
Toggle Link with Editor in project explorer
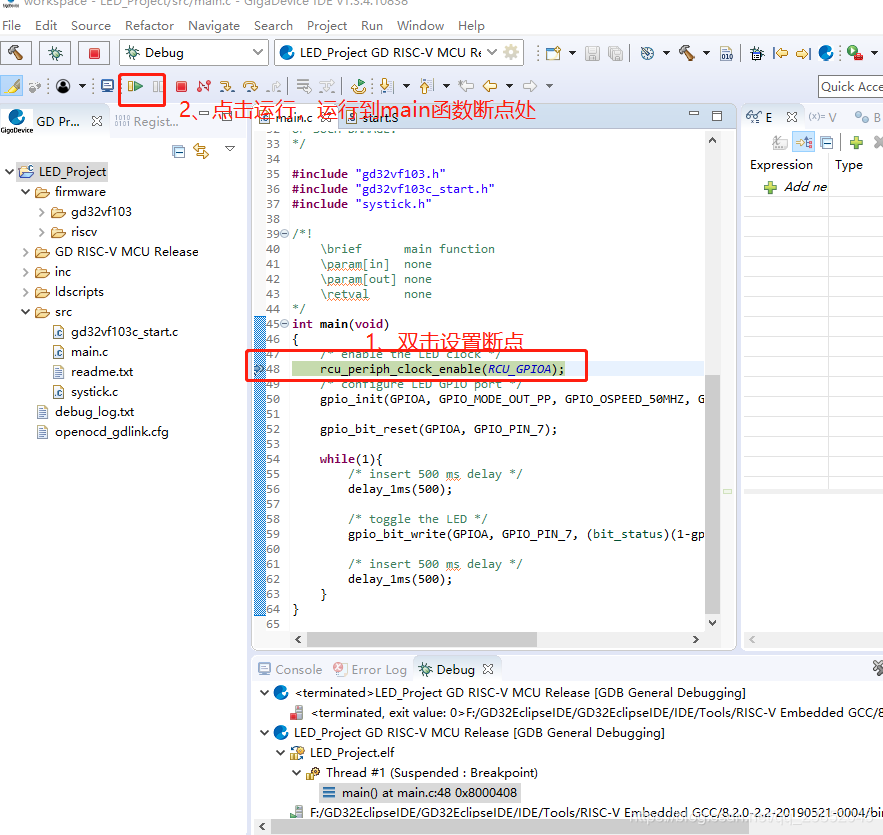(x=201, y=151)
